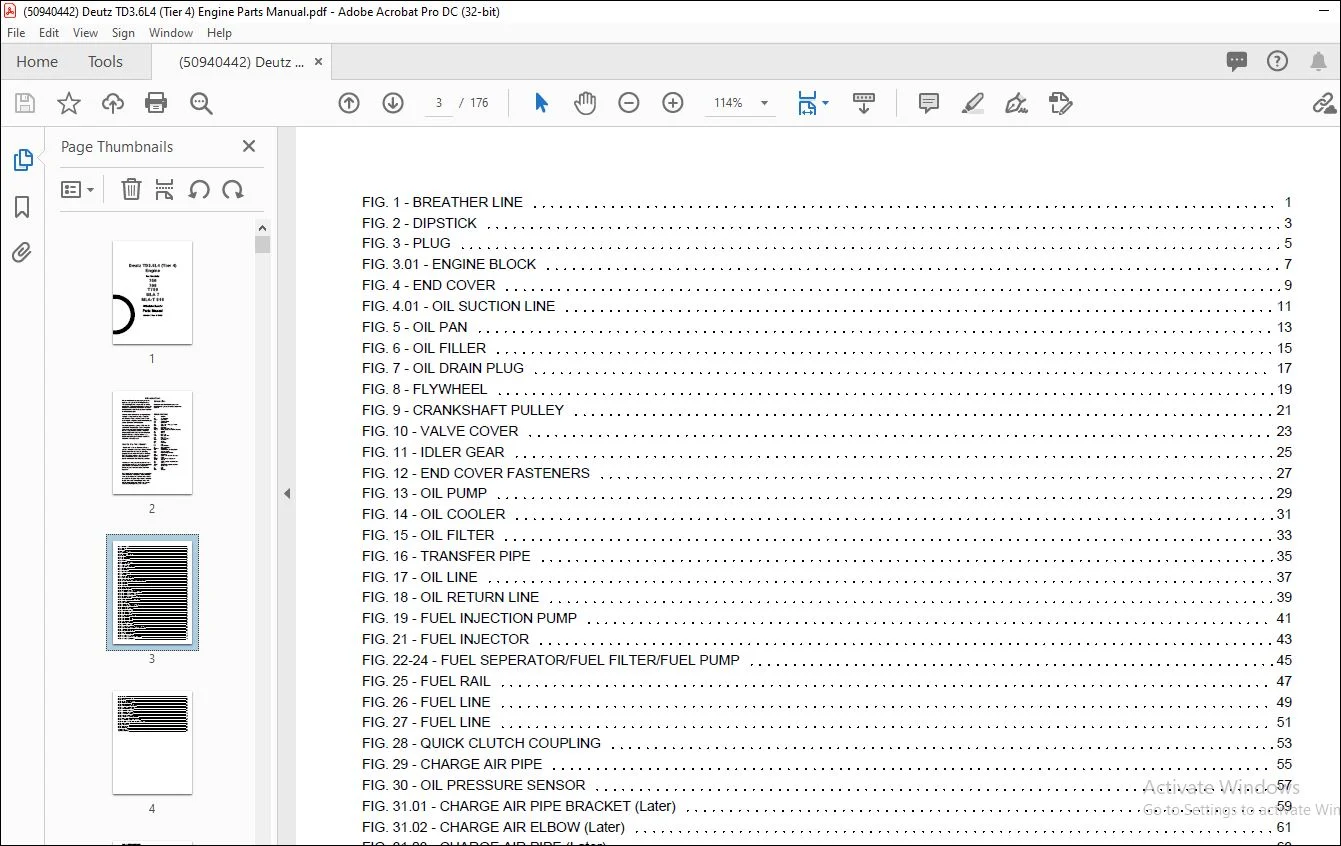Select page 2 thumbnail

[152, 442]
